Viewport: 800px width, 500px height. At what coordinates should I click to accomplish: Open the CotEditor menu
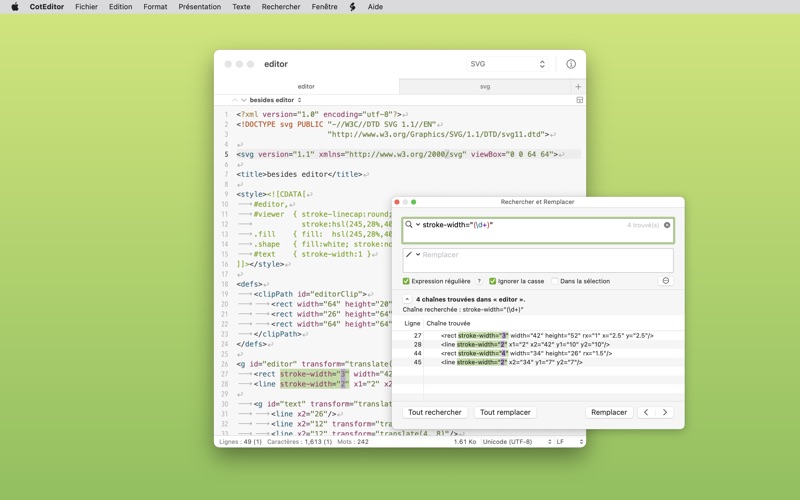(46, 7)
